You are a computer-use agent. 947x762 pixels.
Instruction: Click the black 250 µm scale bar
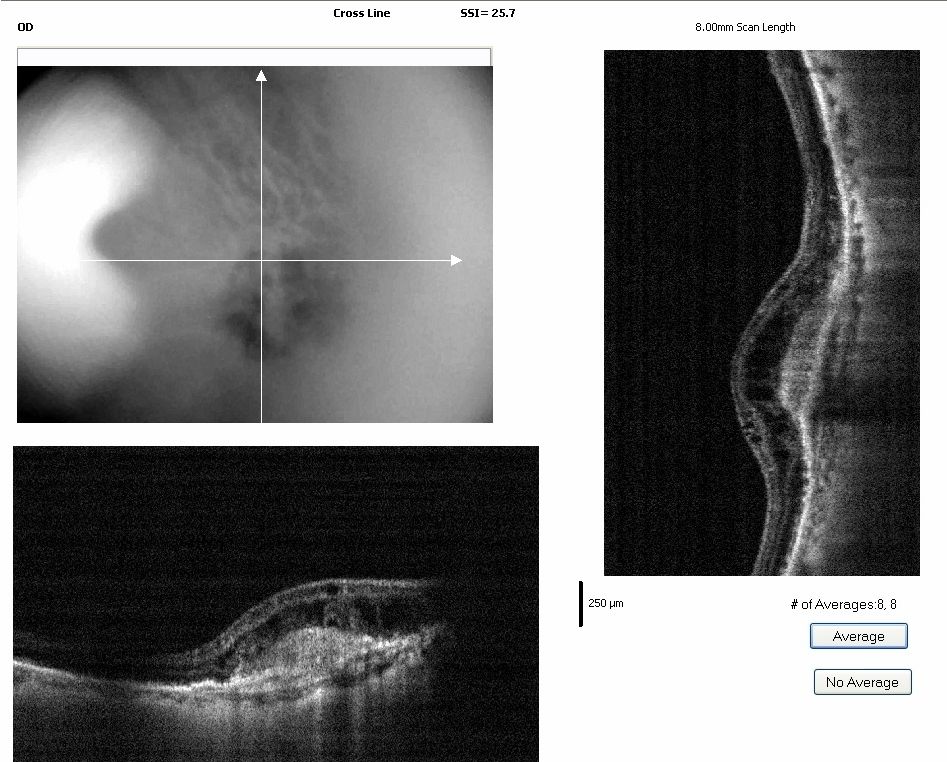[x=581, y=603]
